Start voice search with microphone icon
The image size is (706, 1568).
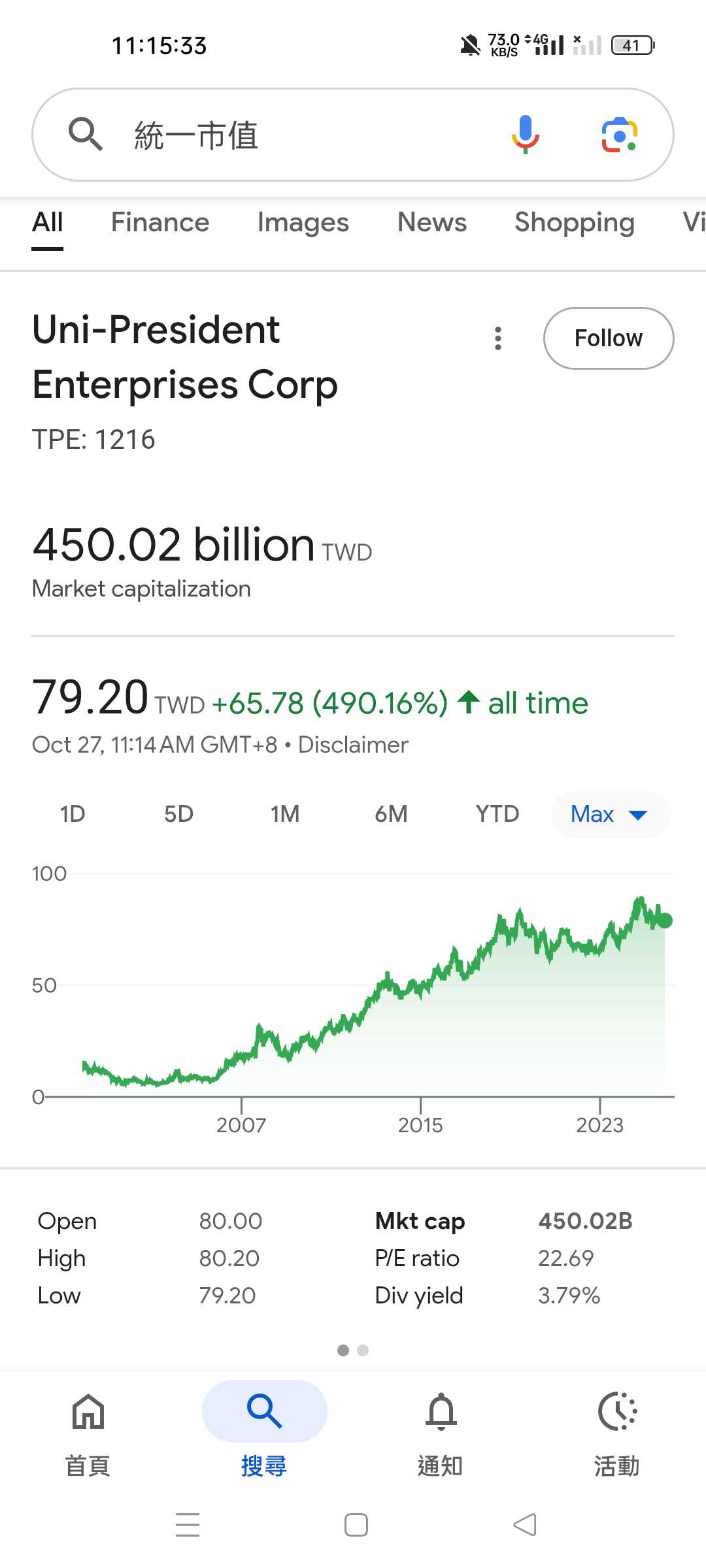point(525,135)
